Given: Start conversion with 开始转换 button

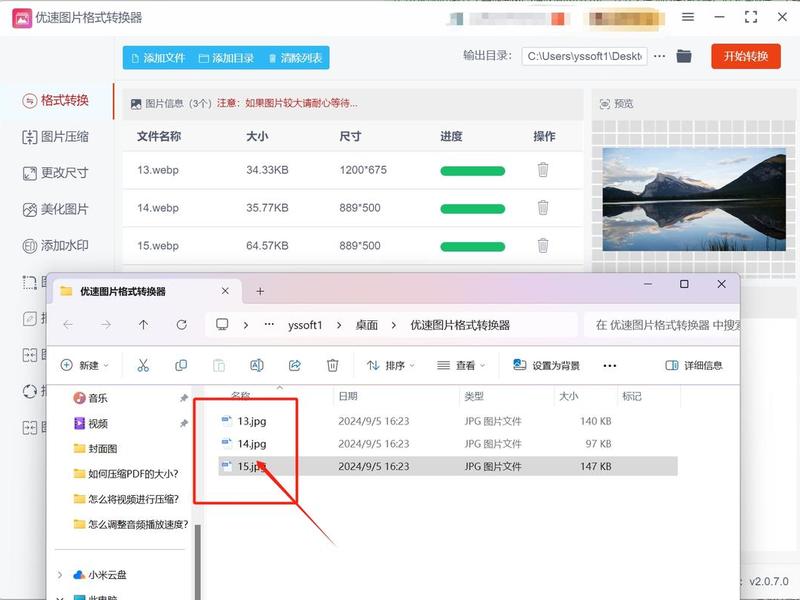Looking at the screenshot, I should tap(745, 56).
